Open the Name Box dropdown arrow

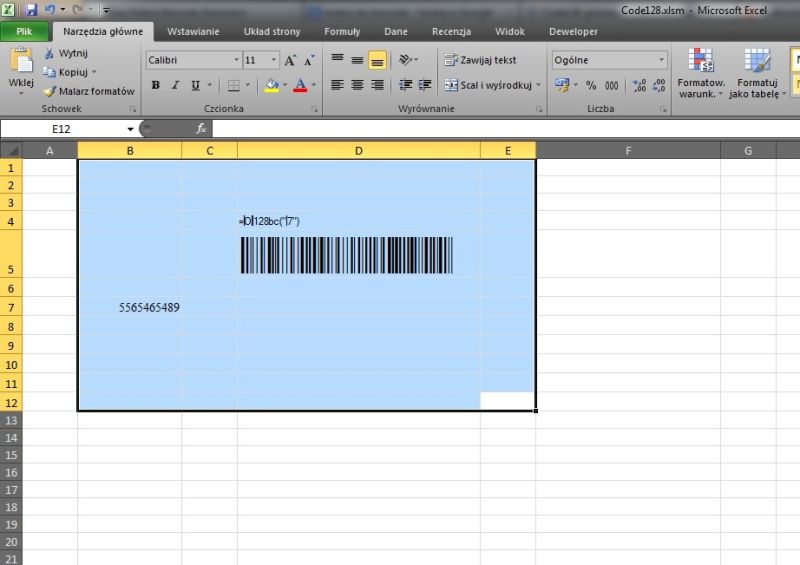pos(130,130)
